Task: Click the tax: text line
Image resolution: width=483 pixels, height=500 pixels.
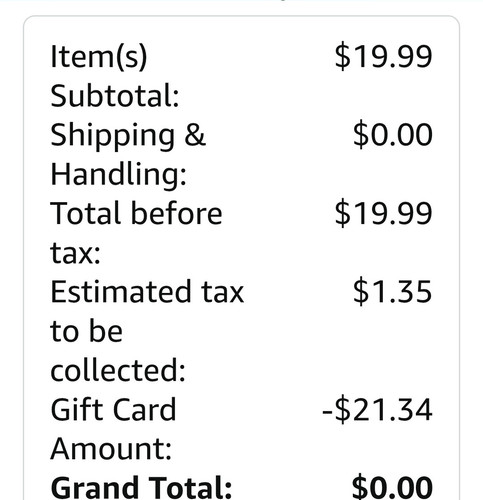Action: tap(75, 253)
